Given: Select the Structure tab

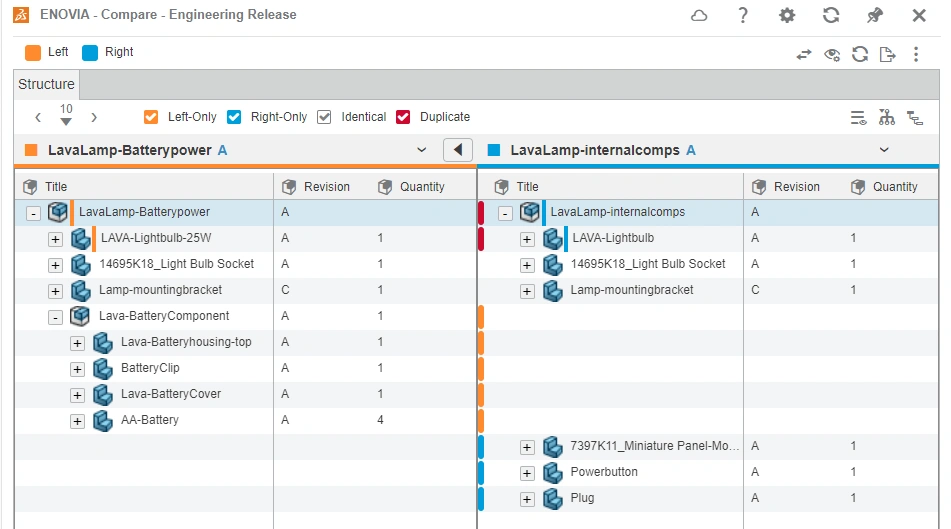Looking at the screenshot, I should coord(46,84).
